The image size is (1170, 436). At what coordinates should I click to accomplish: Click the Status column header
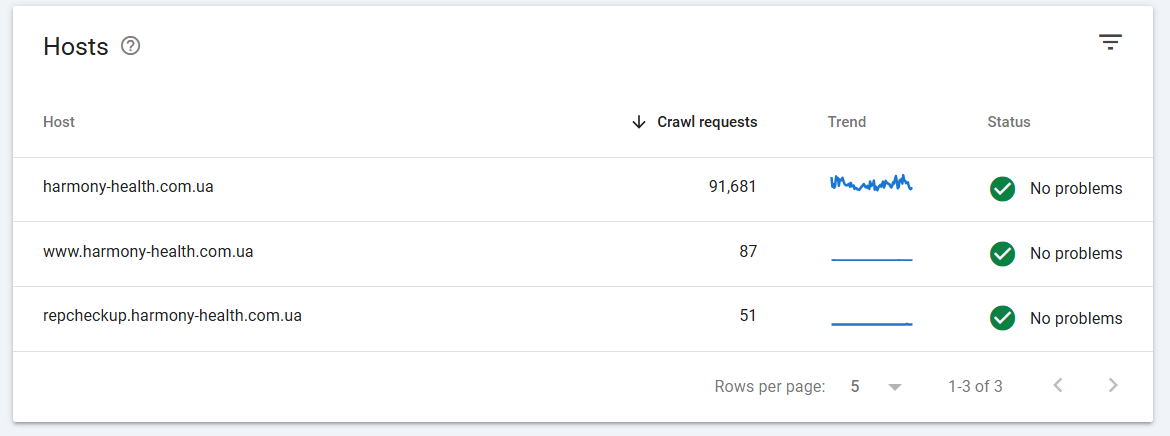(1008, 122)
